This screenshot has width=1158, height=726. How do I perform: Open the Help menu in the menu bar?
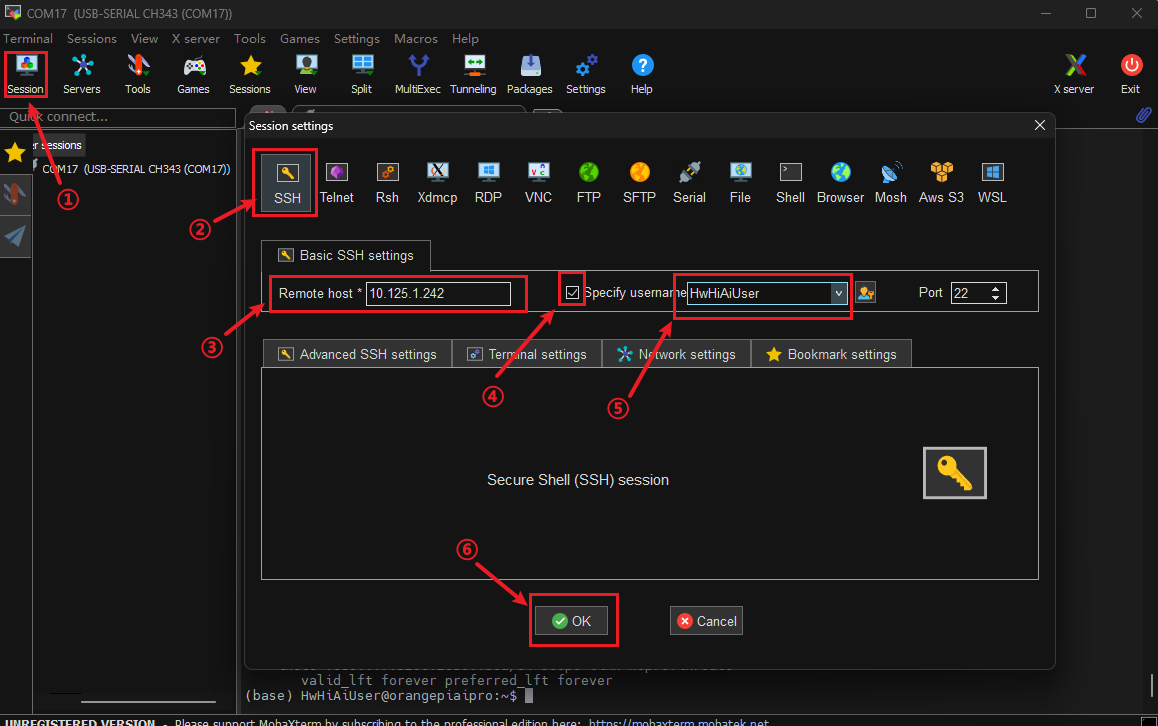(465, 38)
